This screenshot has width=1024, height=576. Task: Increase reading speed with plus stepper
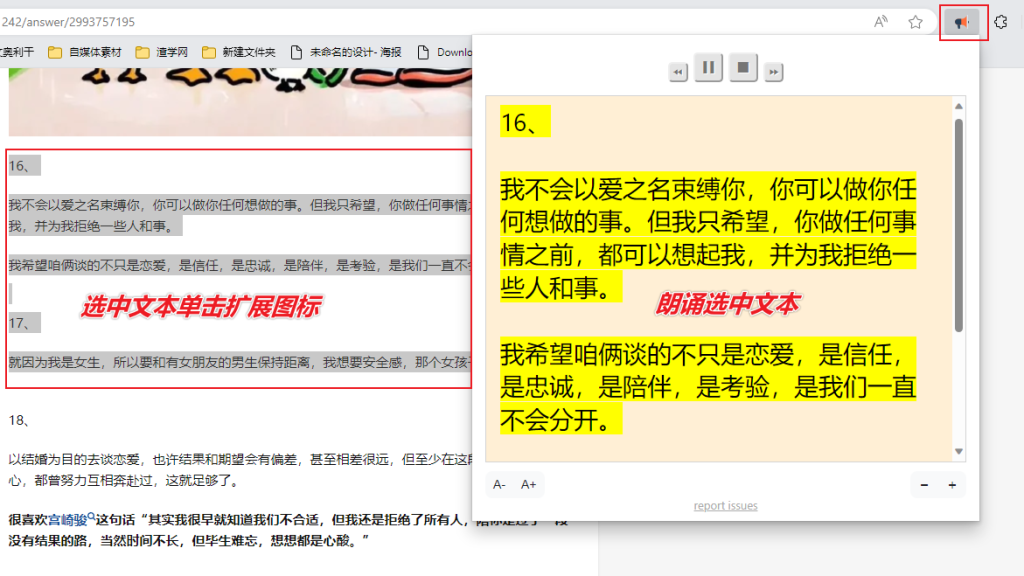pyautogui.click(x=950, y=484)
